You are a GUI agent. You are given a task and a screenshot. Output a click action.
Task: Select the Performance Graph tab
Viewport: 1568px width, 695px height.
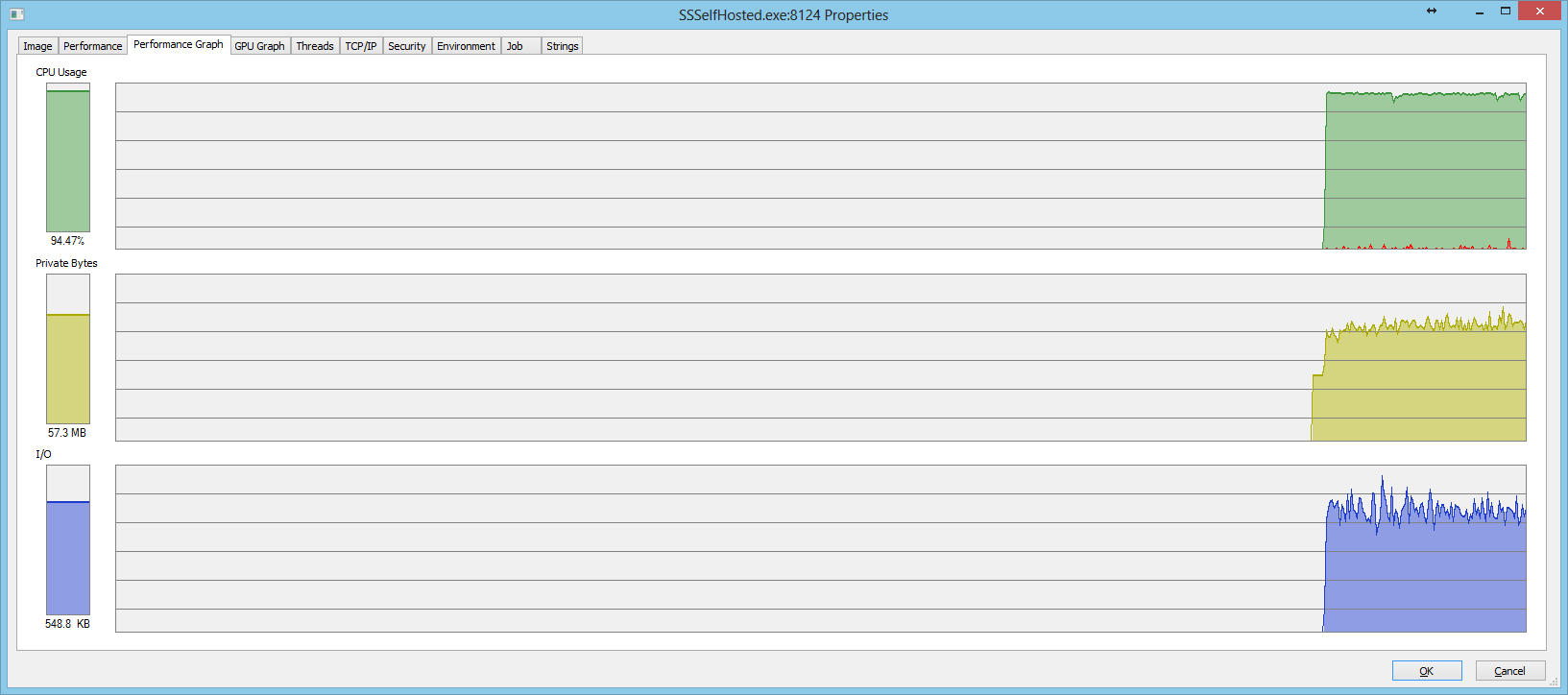(178, 44)
